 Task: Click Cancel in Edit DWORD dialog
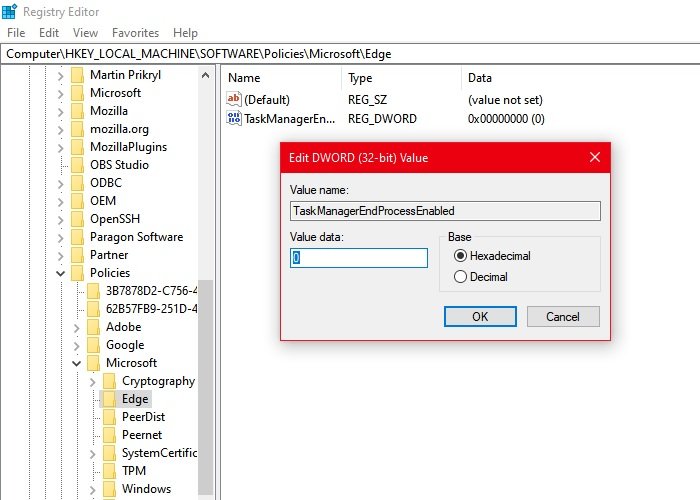(562, 317)
